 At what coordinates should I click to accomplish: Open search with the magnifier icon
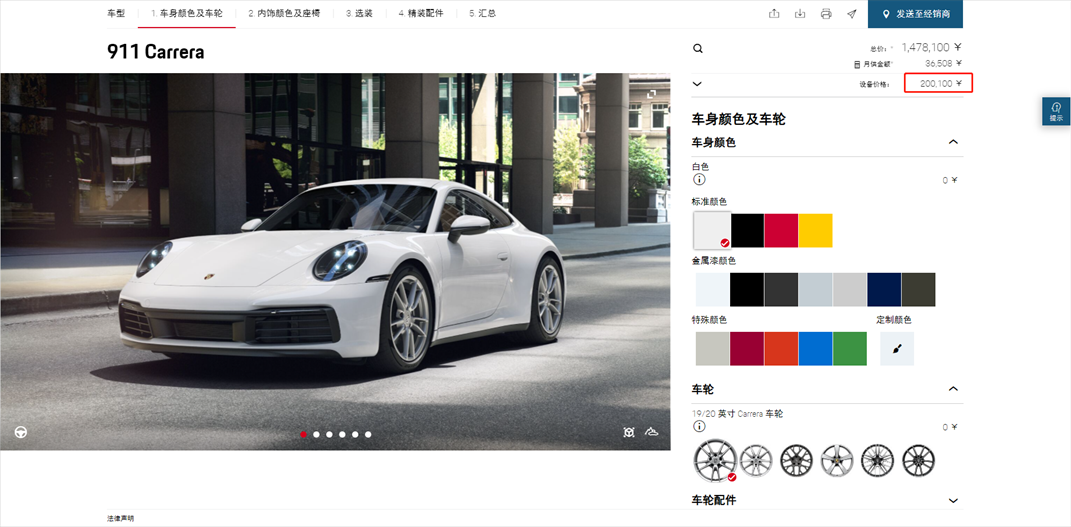click(698, 48)
